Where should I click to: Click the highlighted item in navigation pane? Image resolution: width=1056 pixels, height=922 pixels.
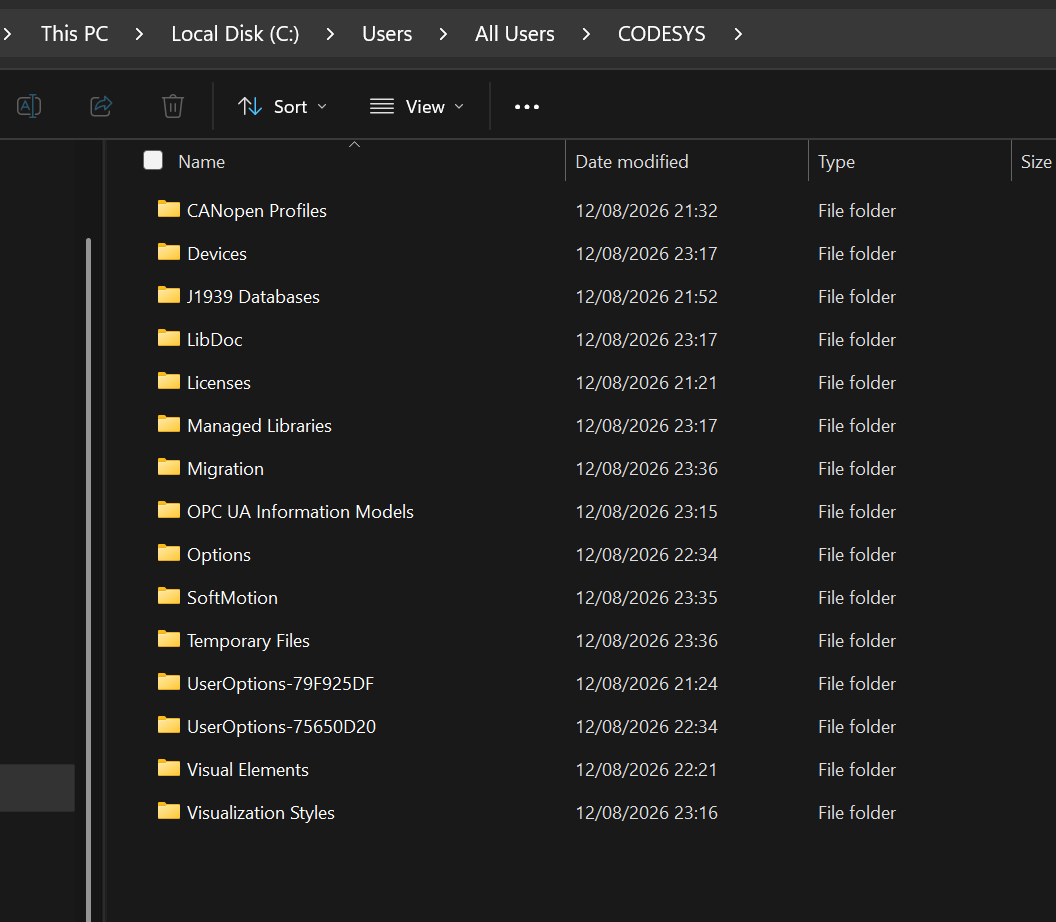(37, 787)
